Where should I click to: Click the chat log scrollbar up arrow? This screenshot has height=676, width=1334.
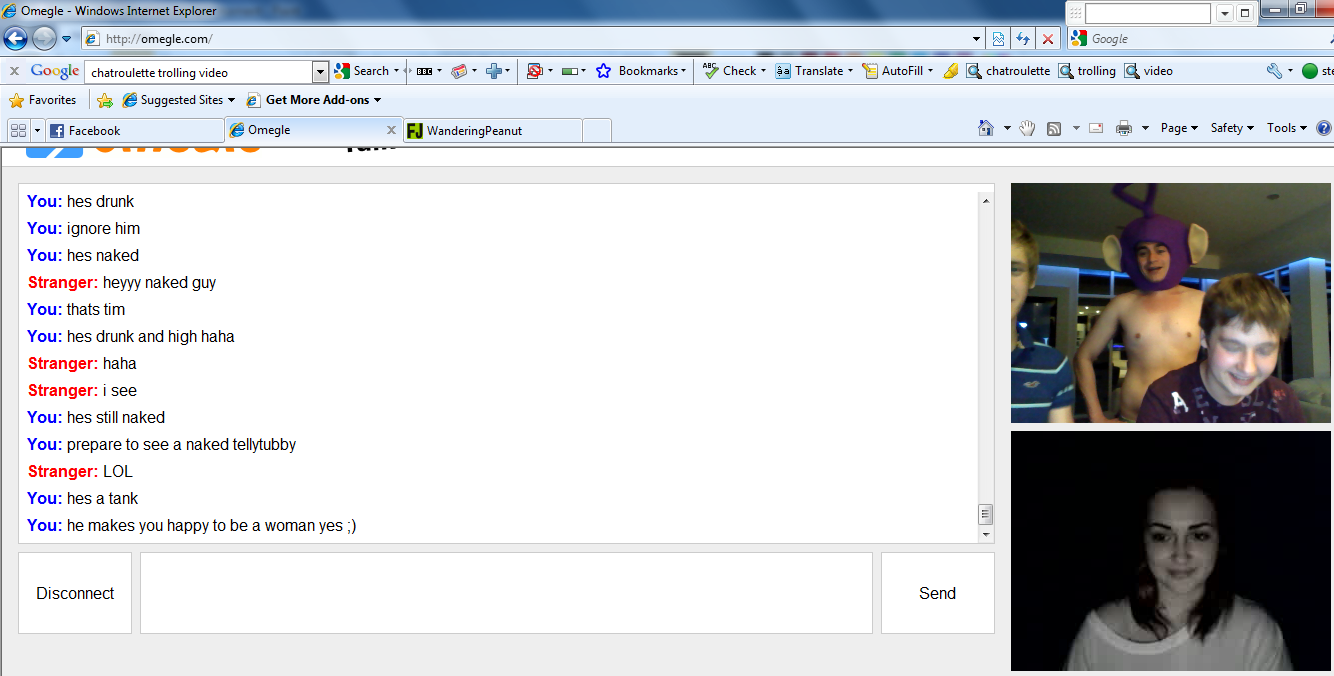pyautogui.click(x=985, y=201)
